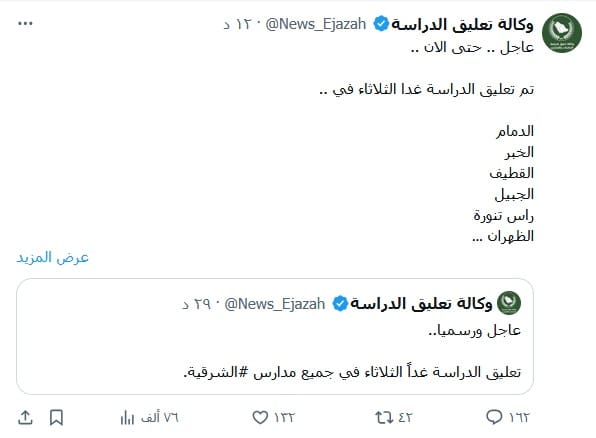Click the share upload icon
The width and height of the screenshot is (596, 438).
coord(25,417)
